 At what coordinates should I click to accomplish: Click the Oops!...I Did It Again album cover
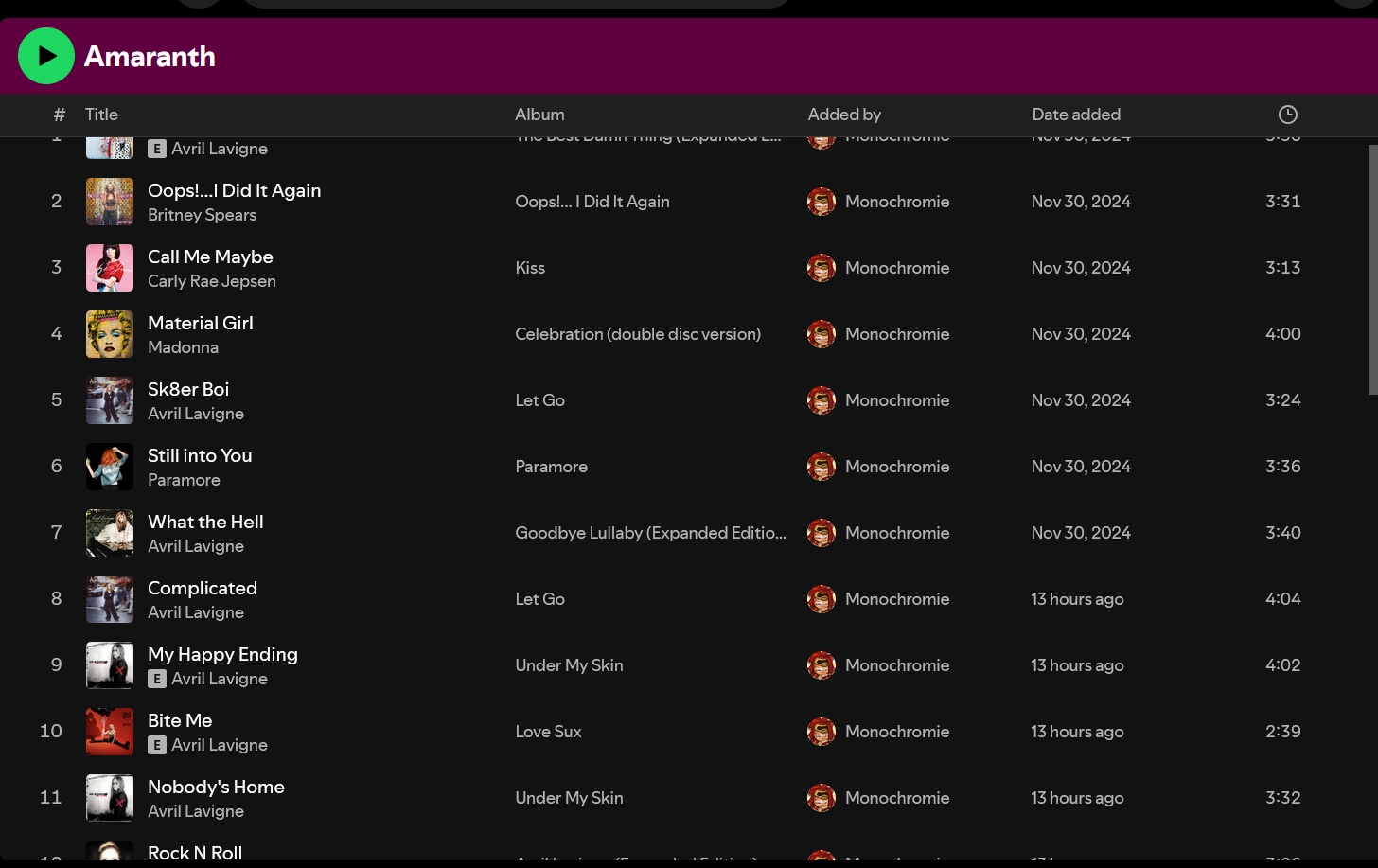click(x=110, y=202)
